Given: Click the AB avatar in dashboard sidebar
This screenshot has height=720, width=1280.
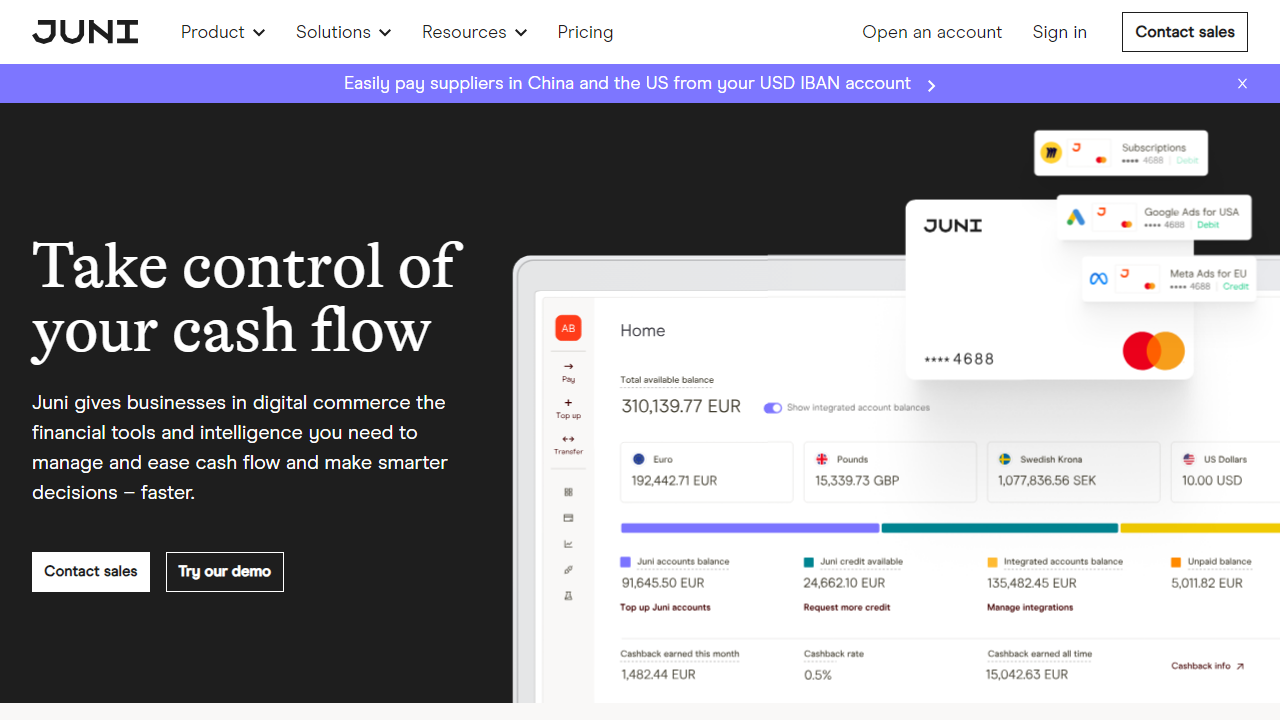Looking at the screenshot, I should point(568,328).
